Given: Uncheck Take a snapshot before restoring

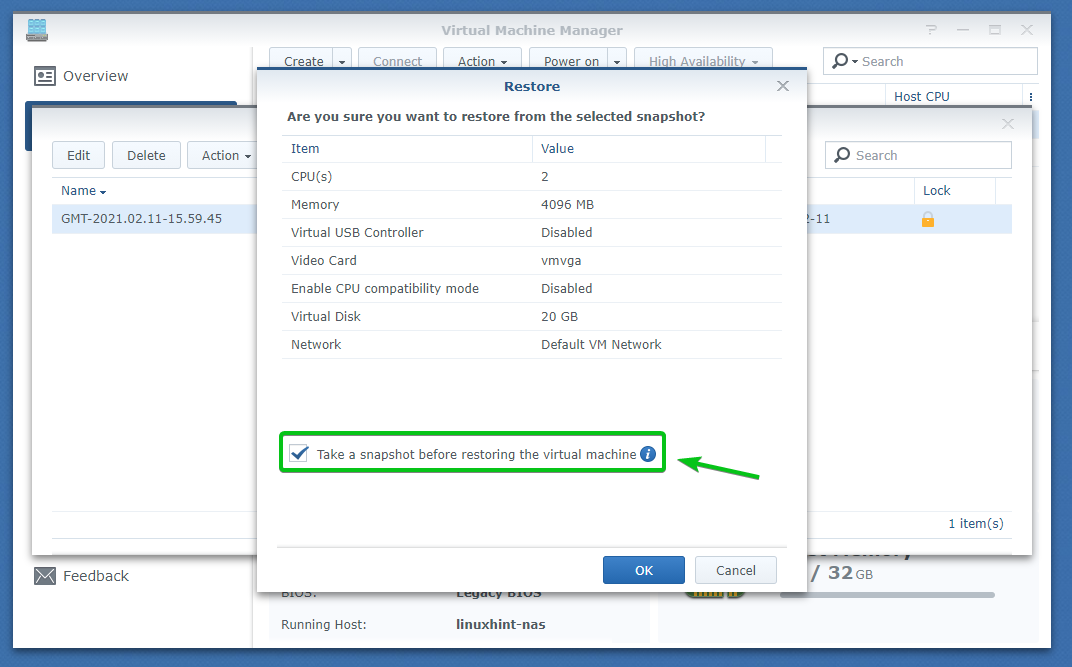Looking at the screenshot, I should coord(299,453).
